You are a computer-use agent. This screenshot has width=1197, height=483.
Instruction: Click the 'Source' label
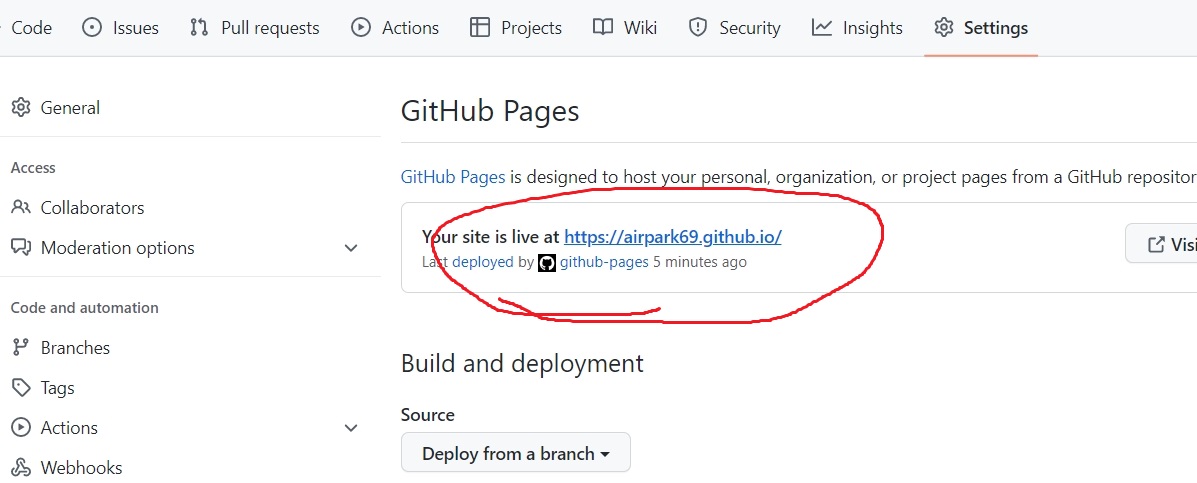428,415
